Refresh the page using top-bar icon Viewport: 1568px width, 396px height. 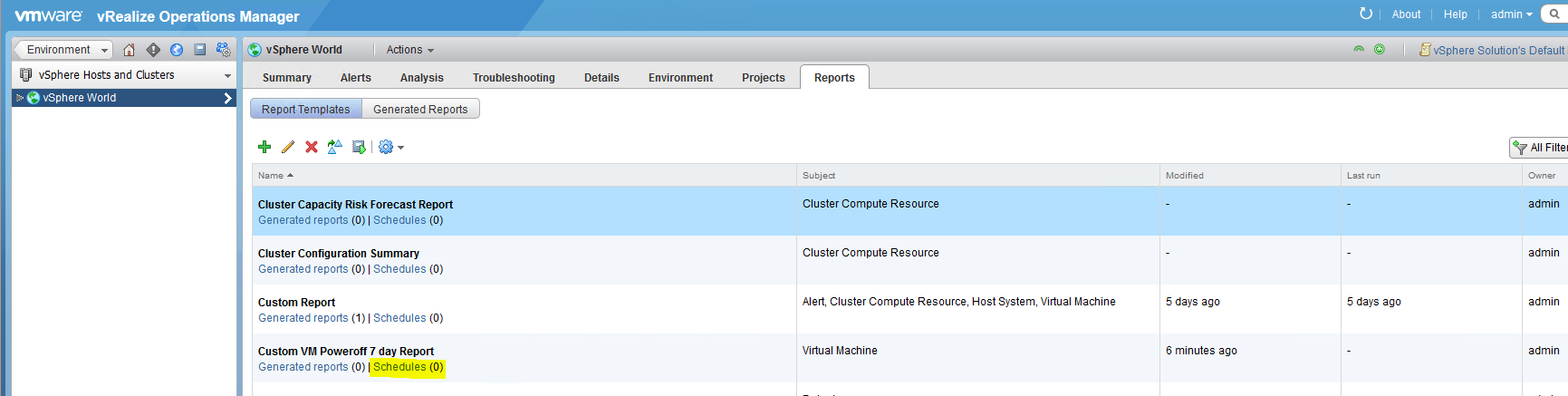pyautogui.click(x=1366, y=14)
